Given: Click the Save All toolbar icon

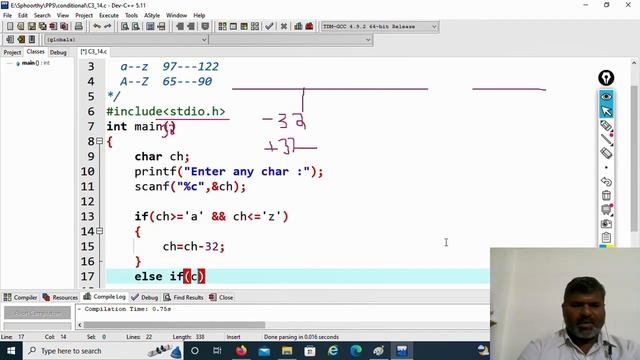Looking at the screenshot, I should tap(42, 27).
